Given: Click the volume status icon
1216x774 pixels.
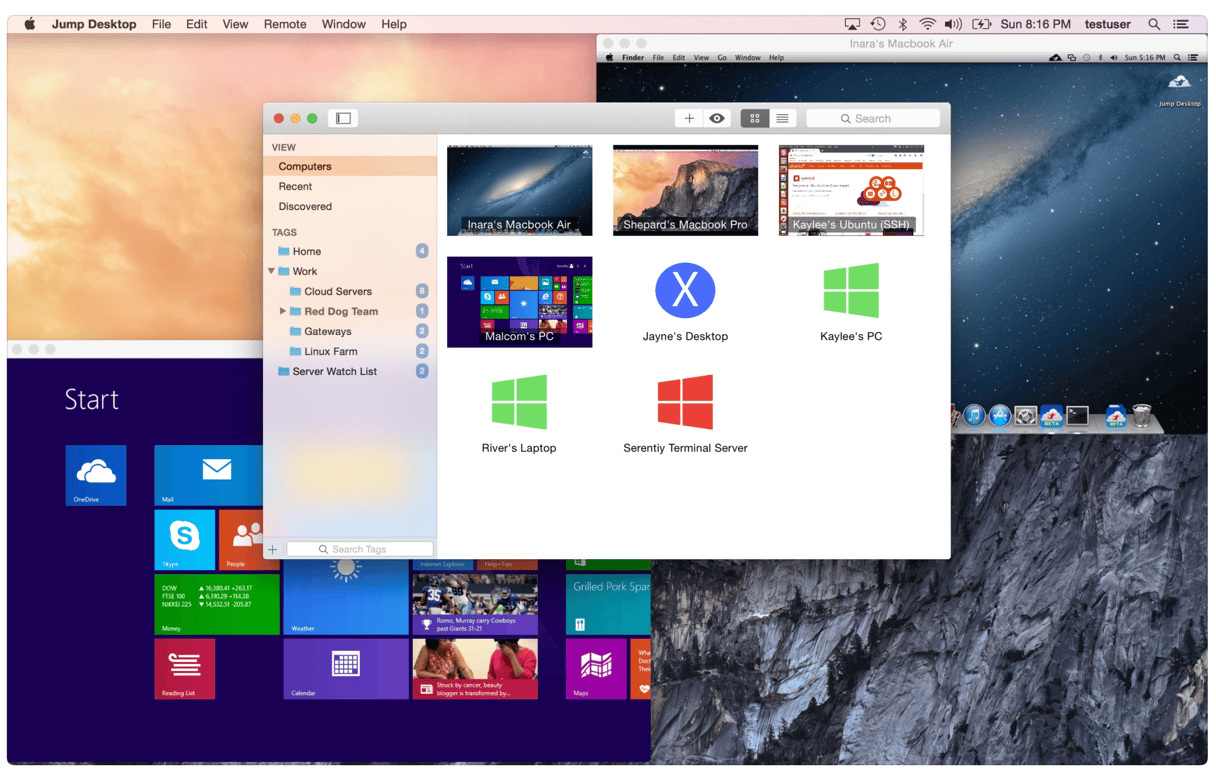Looking at the screenshot, I should coord(954,24).
